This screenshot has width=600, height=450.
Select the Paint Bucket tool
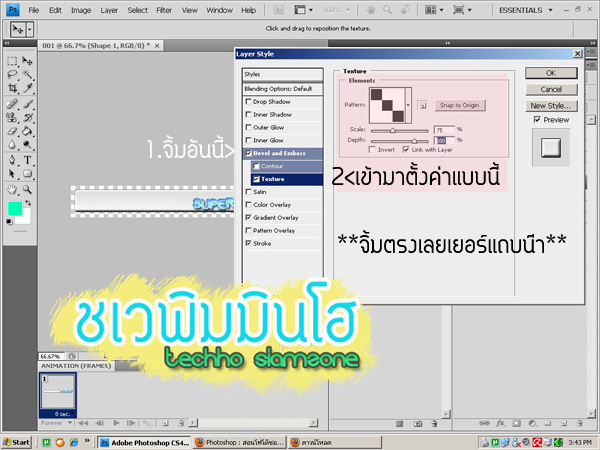click(27, 131)
